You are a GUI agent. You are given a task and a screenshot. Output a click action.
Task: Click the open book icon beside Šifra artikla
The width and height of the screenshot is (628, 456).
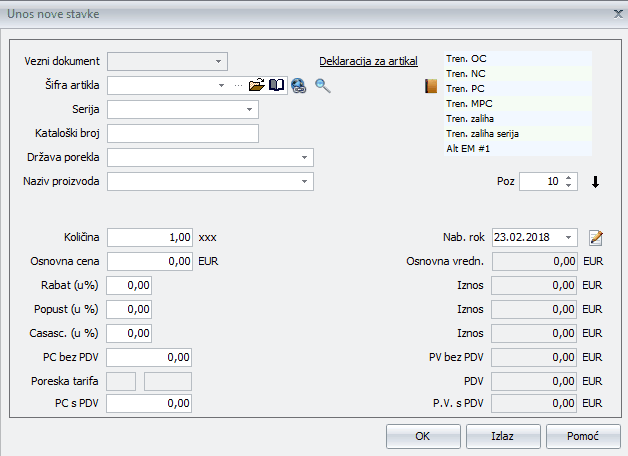[276, 86]
